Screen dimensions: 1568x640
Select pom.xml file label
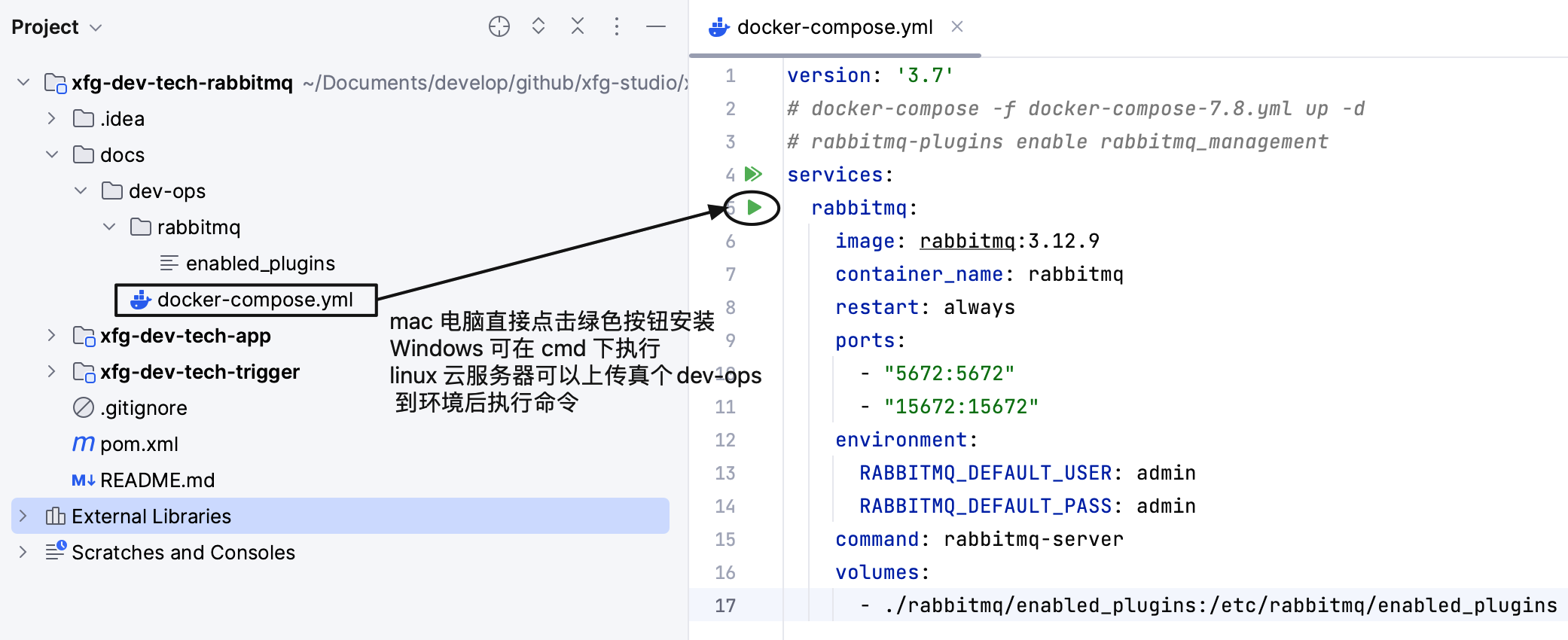coord(139,443)
